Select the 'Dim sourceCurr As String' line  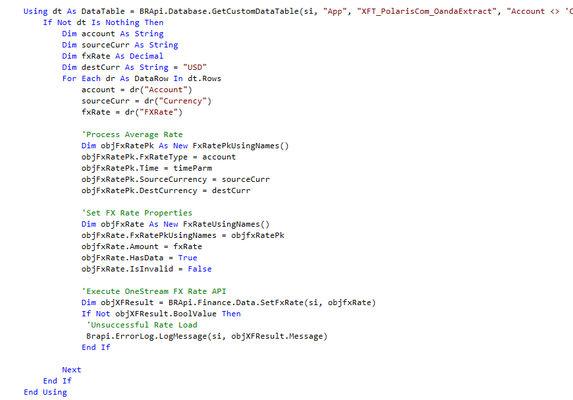pyautogui.click(x=120, y=45)
